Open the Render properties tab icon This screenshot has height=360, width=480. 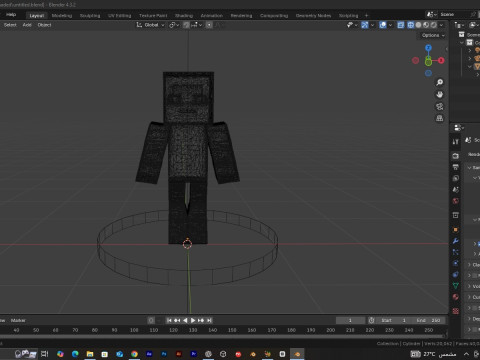(x=456, y=156)
